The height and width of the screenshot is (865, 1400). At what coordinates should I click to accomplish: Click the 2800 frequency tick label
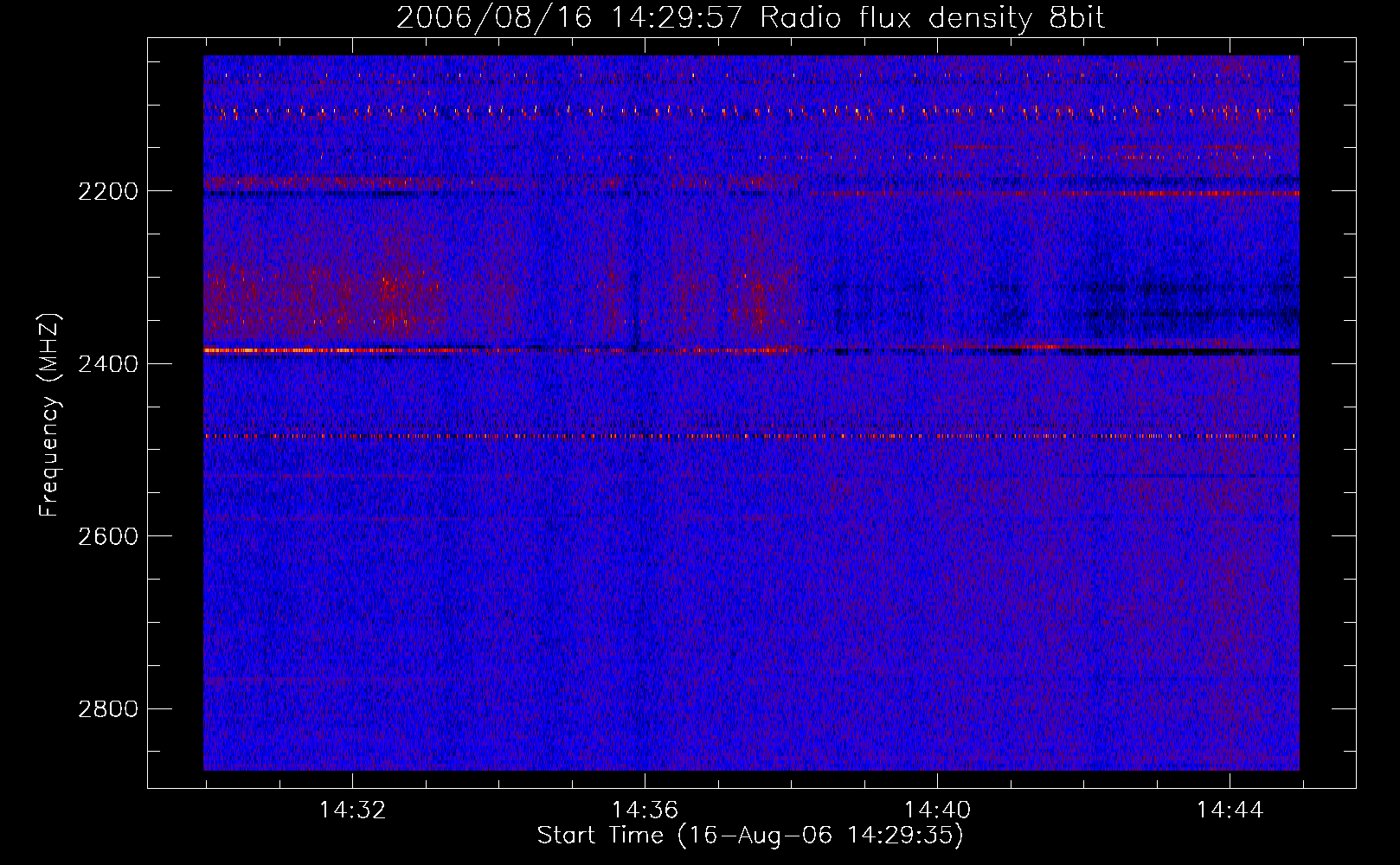pyautogui.click(x=108, y=709)
